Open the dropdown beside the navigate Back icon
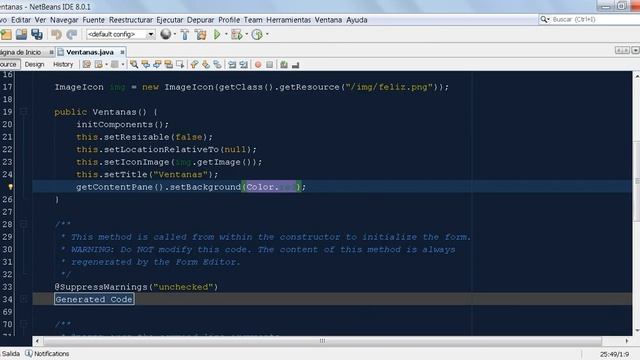The image size is (640, 360). click(x=106, y=64)
